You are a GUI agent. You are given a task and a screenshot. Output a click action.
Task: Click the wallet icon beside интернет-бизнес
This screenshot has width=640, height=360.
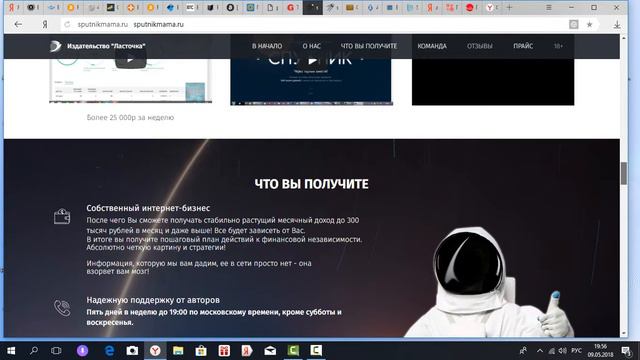click(x=62, y=216)
